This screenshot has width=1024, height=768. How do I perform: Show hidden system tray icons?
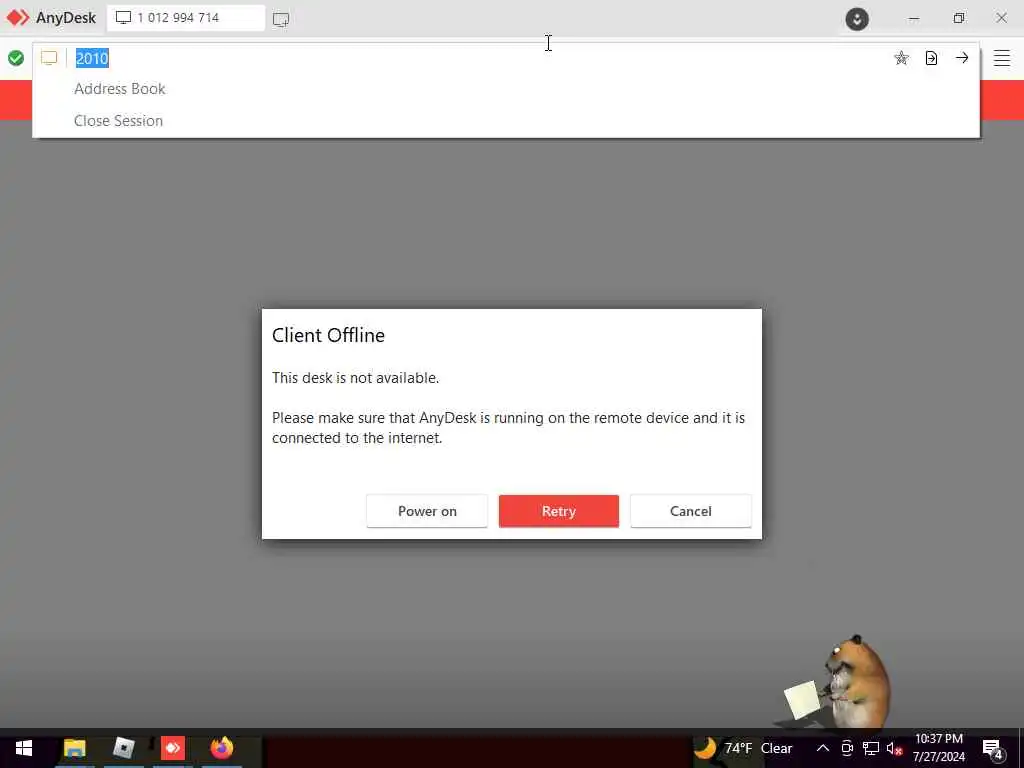[x=823, y=748]
